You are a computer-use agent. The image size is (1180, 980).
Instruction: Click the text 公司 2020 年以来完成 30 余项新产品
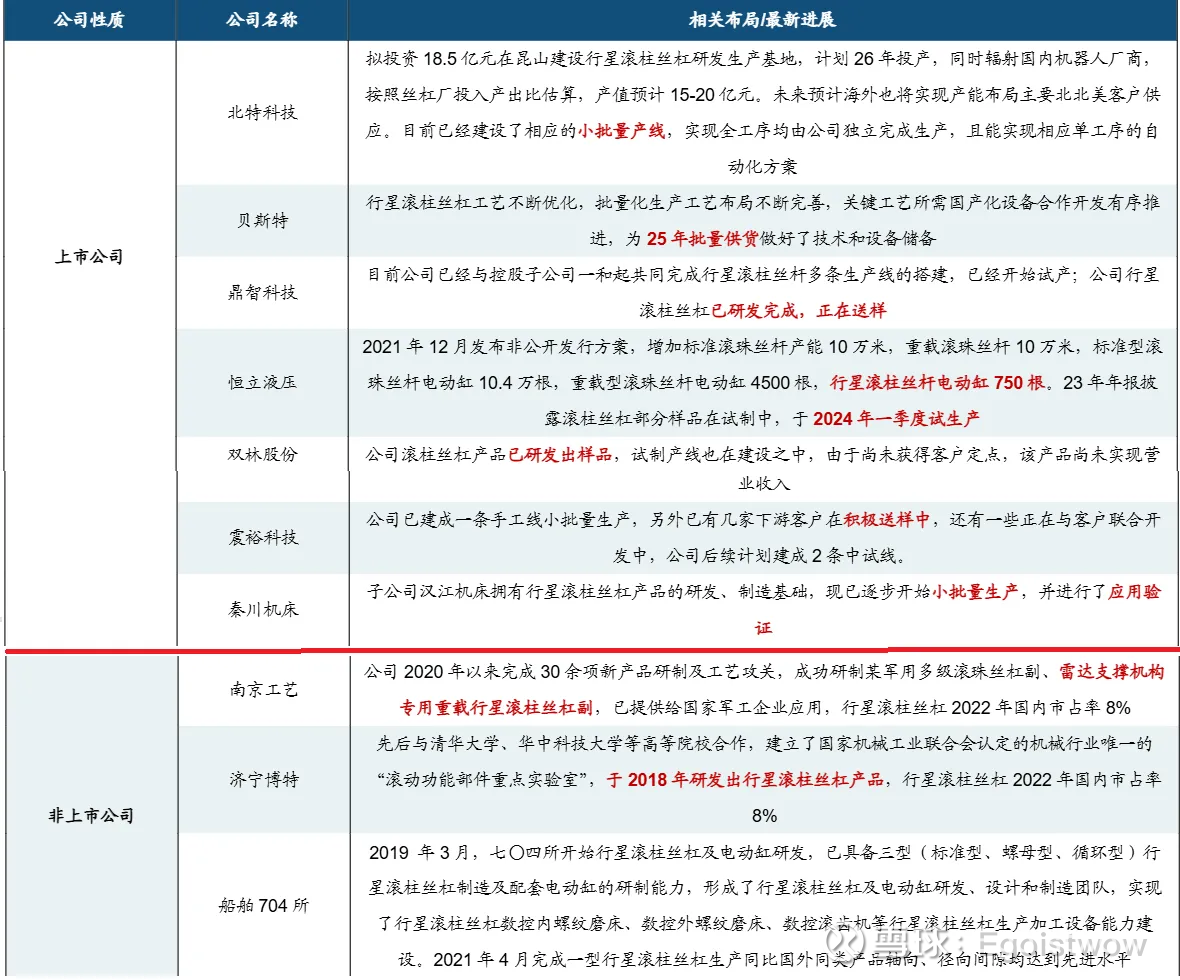(515, 671)
